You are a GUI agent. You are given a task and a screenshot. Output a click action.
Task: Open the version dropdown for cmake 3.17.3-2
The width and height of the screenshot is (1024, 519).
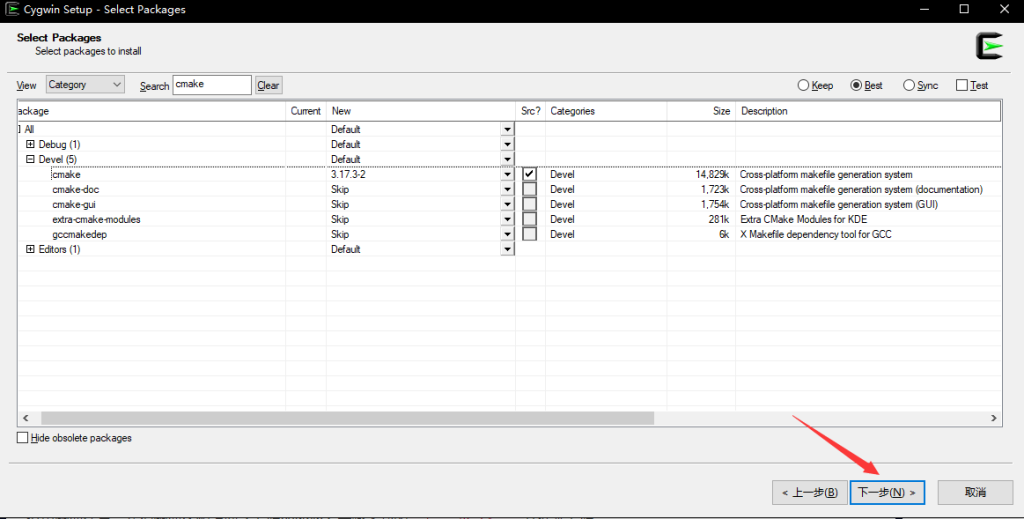click(x=507, y=174)
